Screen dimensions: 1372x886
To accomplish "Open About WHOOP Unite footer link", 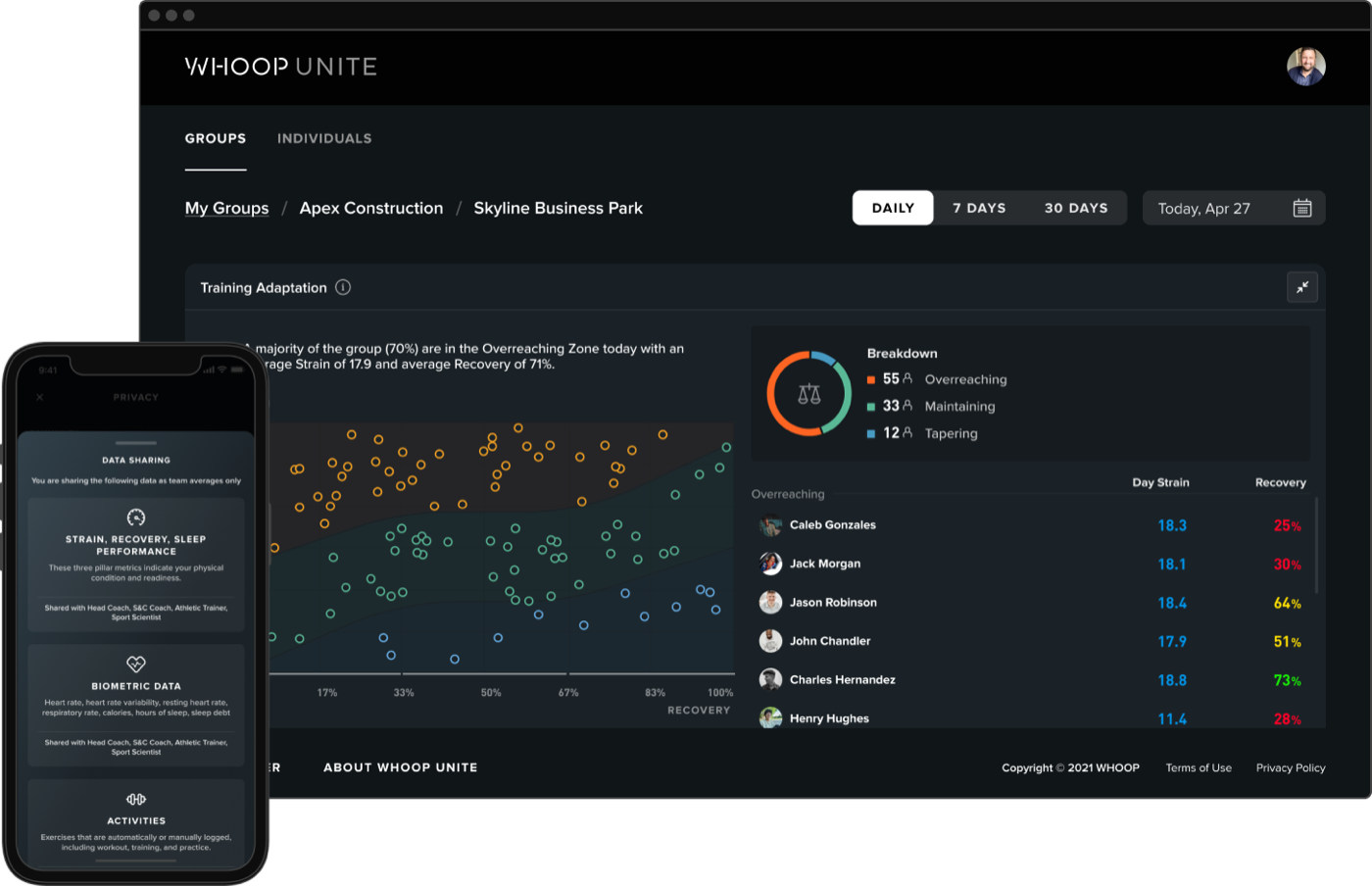I will pyautogui.click(x=401, y=767).
